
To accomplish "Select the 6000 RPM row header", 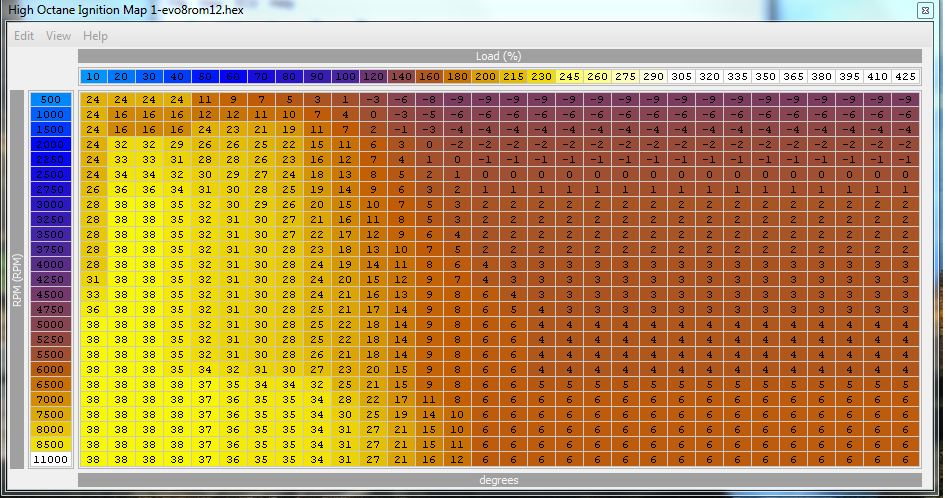I will [x=51, y=370].
